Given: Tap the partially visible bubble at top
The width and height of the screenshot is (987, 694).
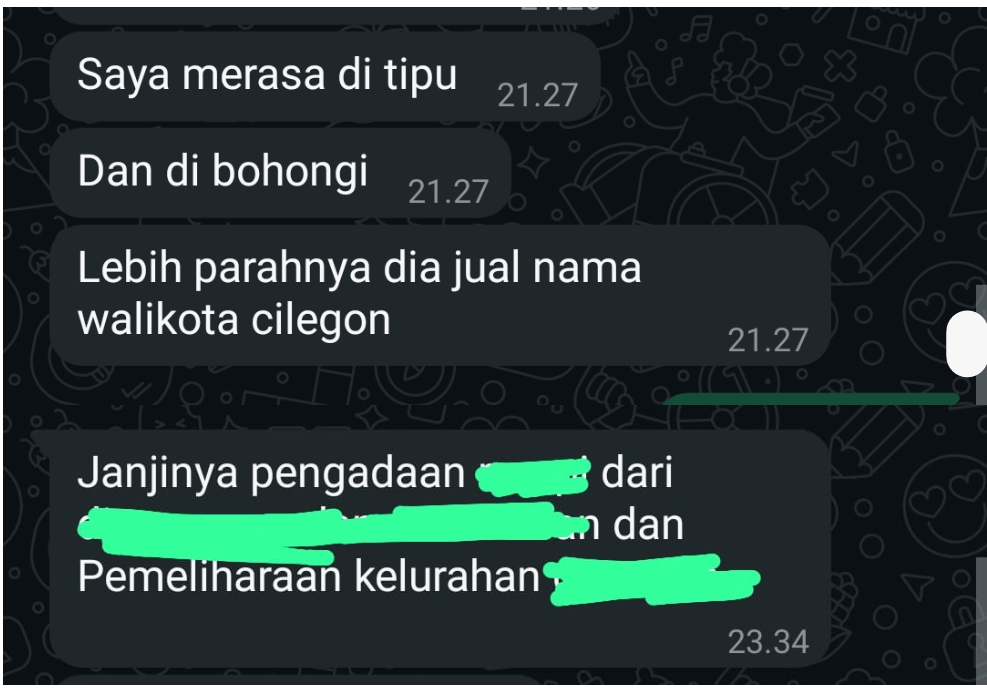Looking at the screenshot, I should 334,15.
